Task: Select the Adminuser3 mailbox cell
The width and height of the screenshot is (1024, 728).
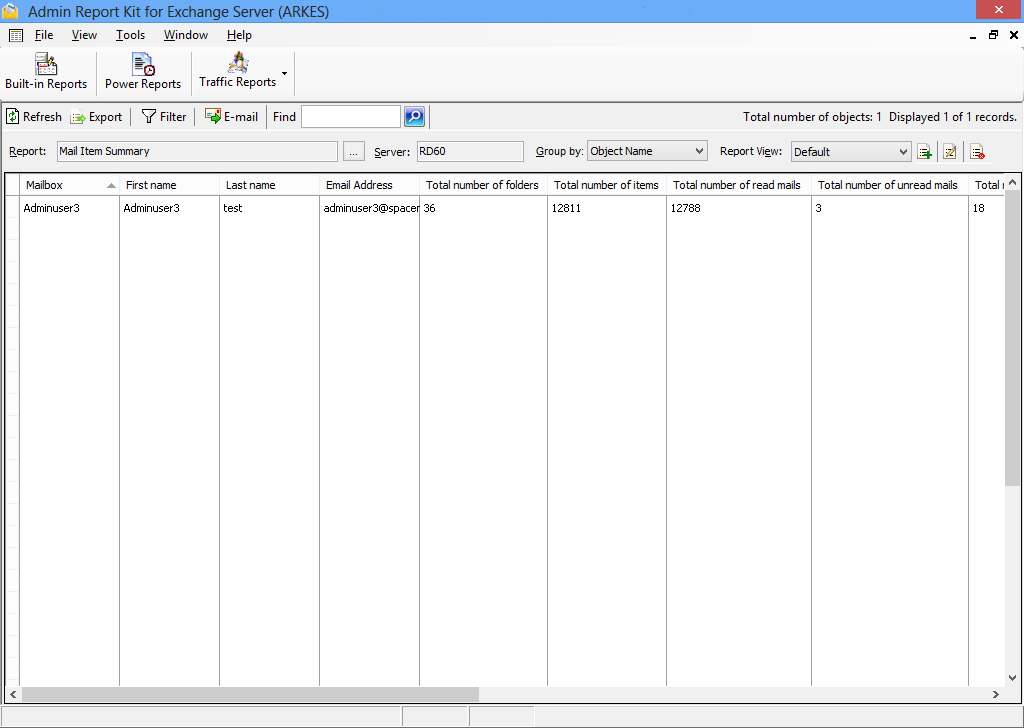Action: (x=69, y=208)
